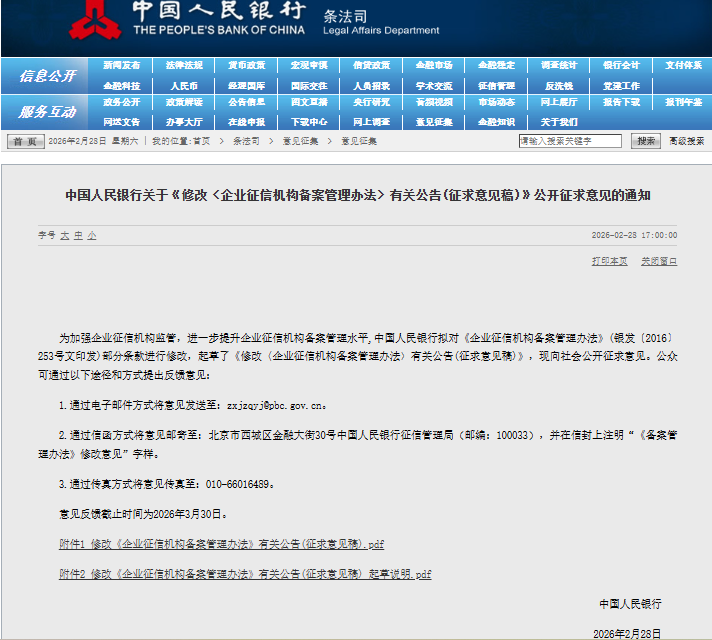
Task: Go to 金融市场 in navigation
Action: [434, 66]
